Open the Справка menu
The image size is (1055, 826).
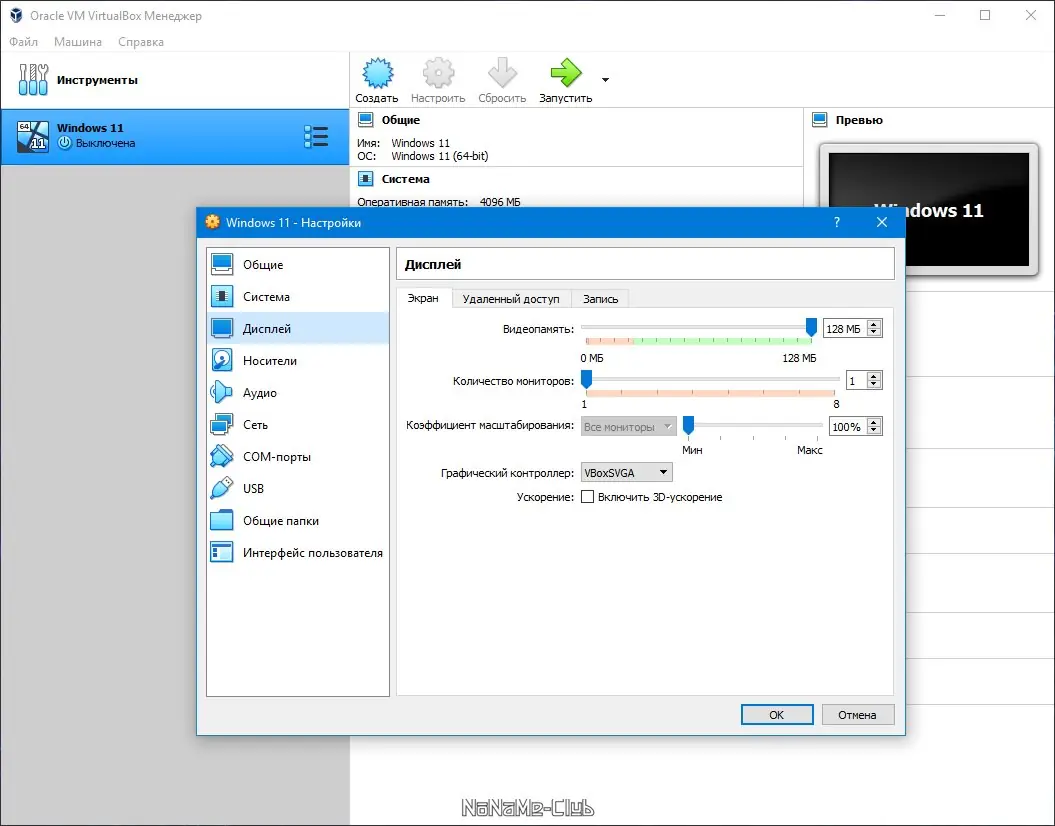tap(141, 42)
